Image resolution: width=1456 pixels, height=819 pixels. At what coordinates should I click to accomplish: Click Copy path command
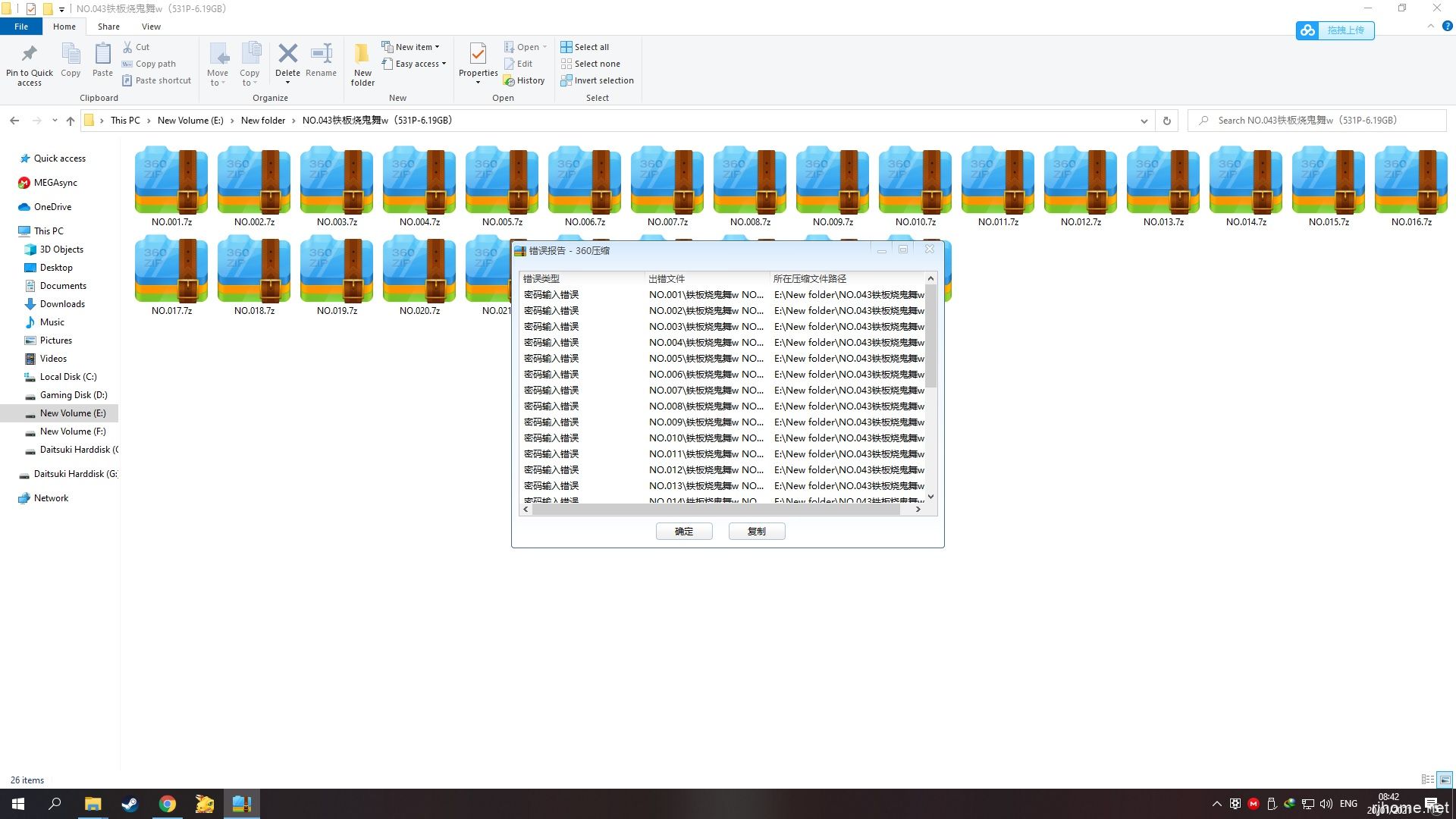149,64
